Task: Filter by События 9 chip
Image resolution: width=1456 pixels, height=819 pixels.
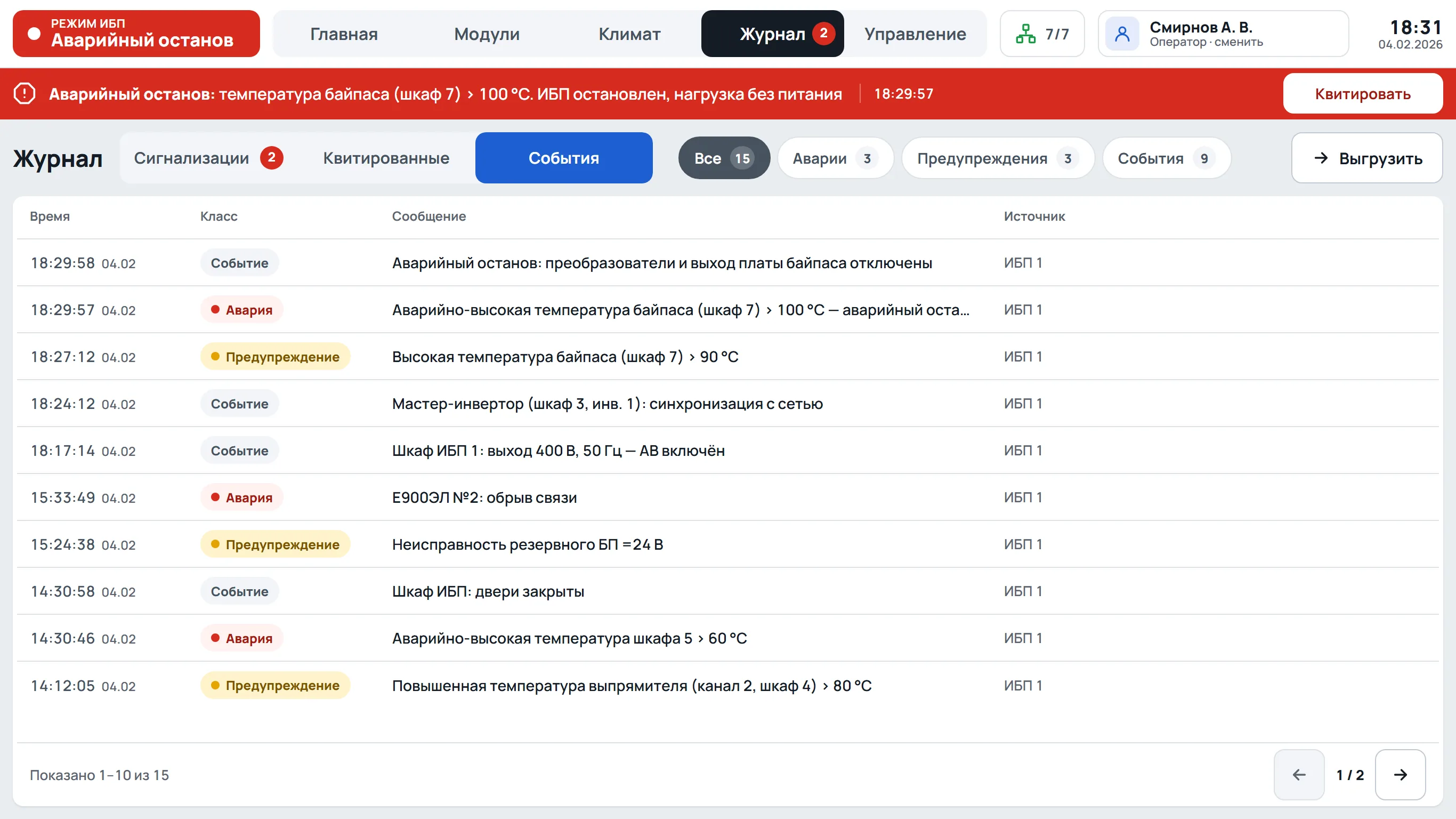Action: pyautogui.click(x=1166, y=158)
